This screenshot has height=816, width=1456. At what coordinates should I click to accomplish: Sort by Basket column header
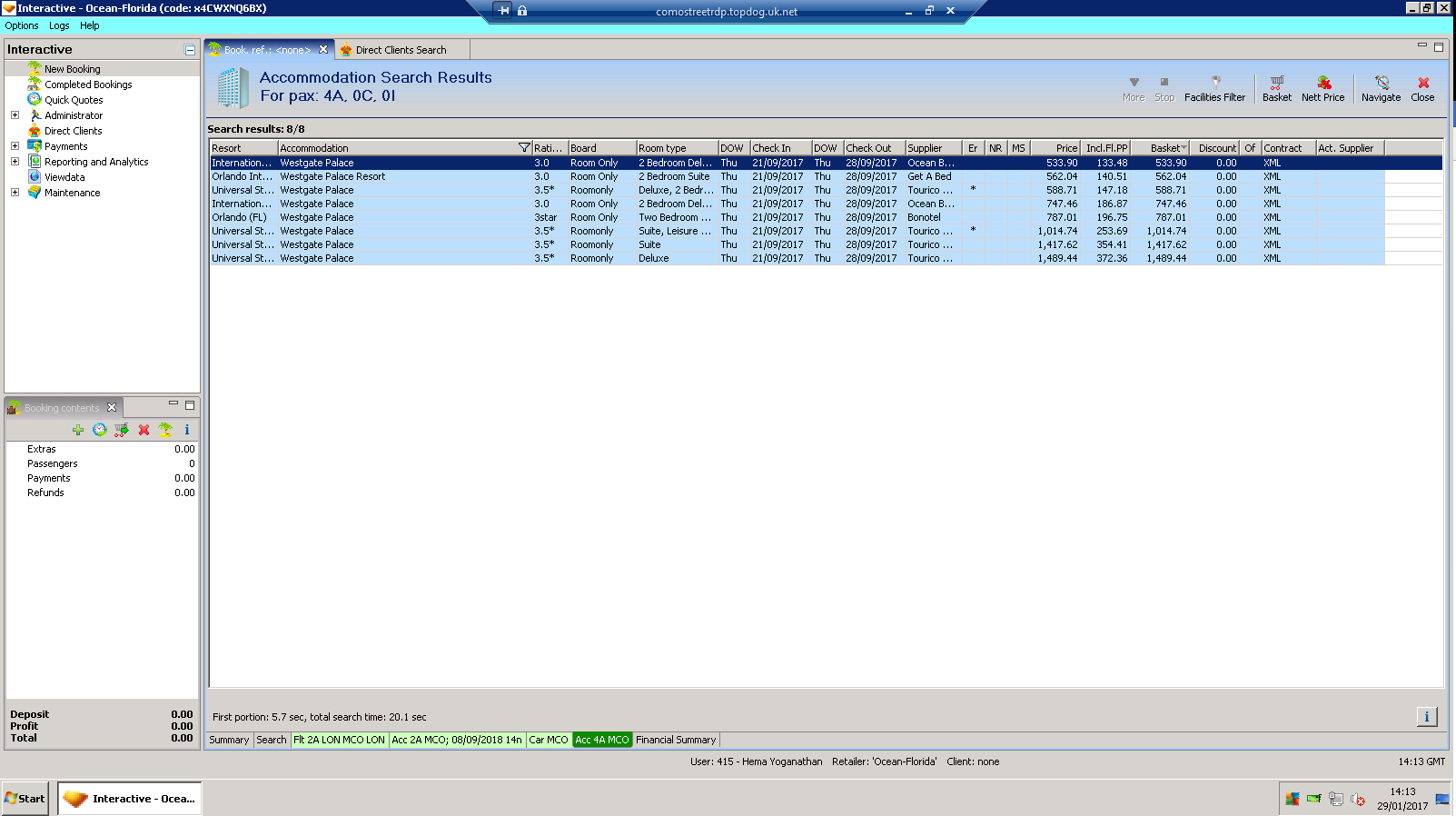(1160, 148)
